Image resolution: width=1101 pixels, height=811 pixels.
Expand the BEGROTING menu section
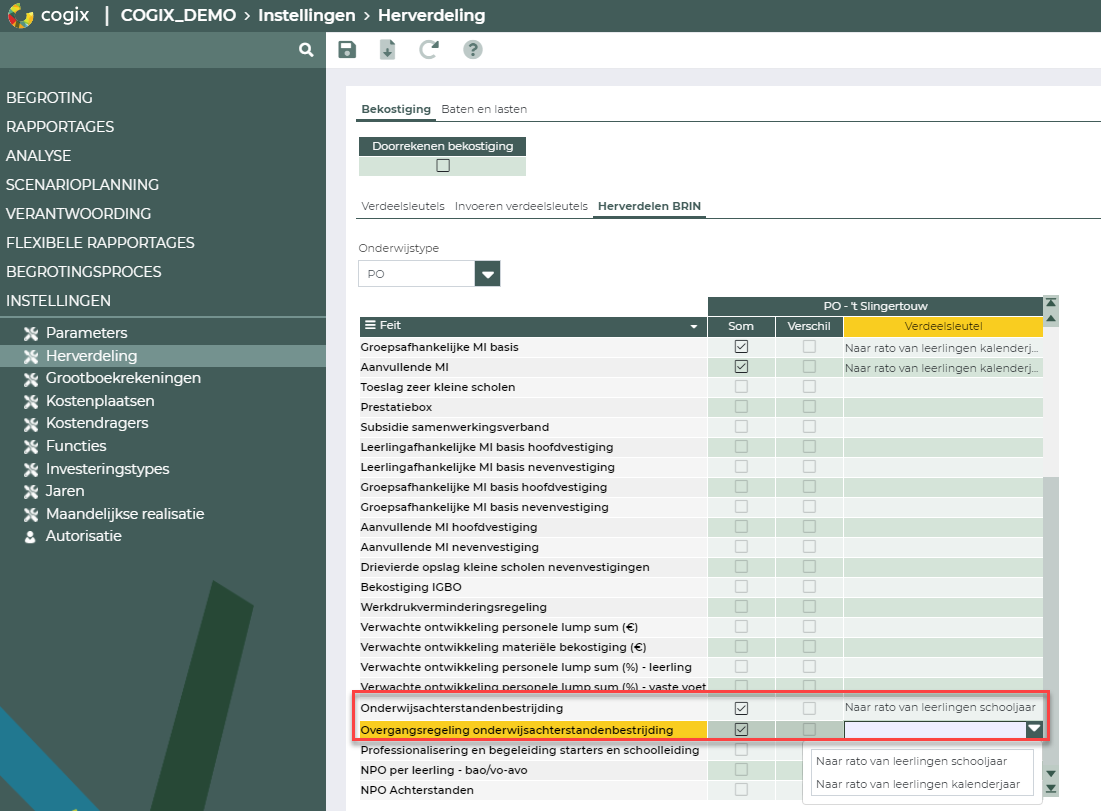(x=49, y=98)
